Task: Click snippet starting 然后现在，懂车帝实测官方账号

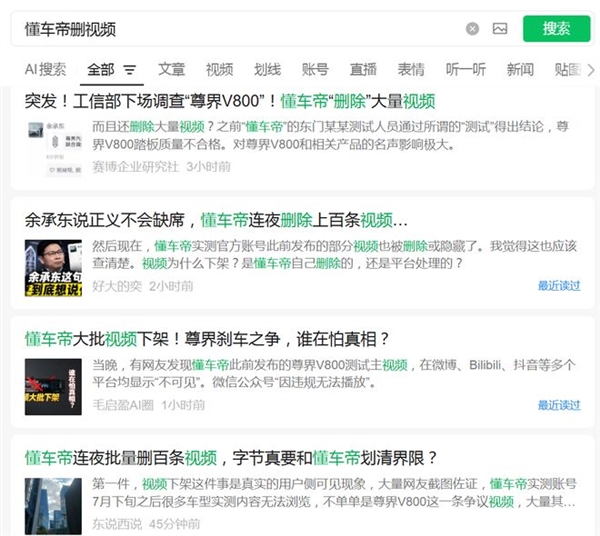Action: coord(334,255)
